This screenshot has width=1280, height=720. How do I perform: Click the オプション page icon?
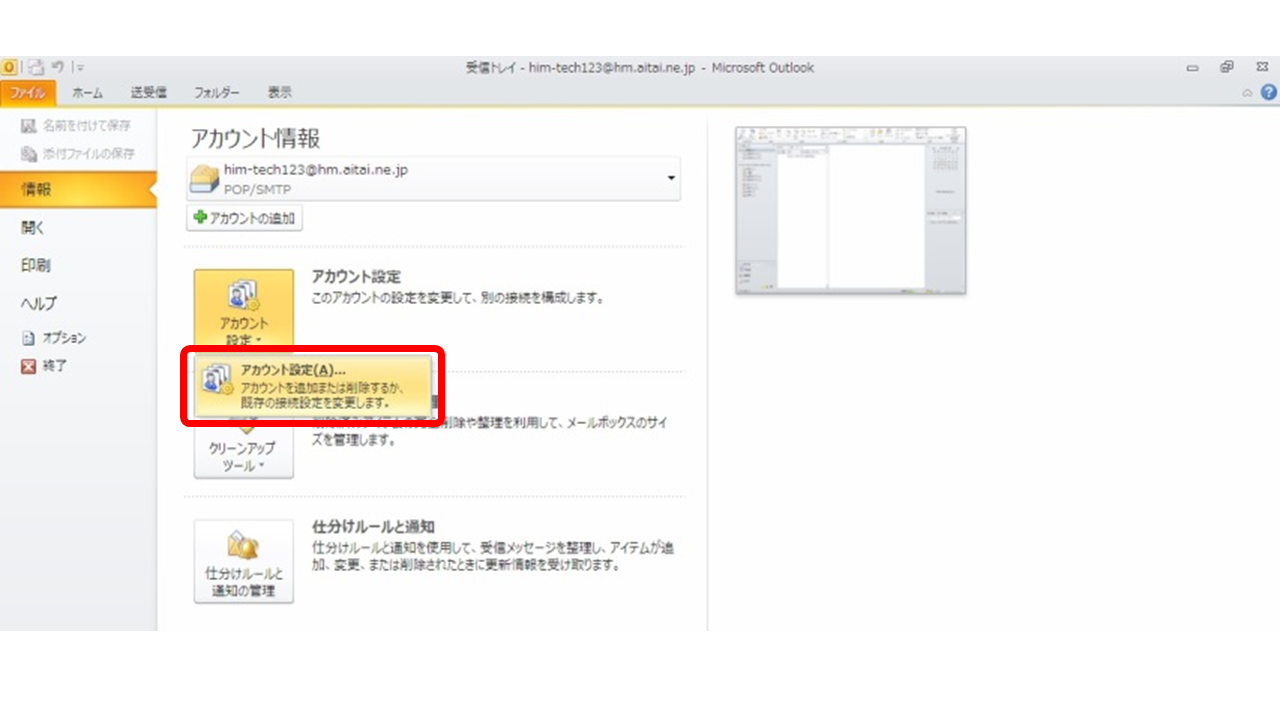coord(29,338)
